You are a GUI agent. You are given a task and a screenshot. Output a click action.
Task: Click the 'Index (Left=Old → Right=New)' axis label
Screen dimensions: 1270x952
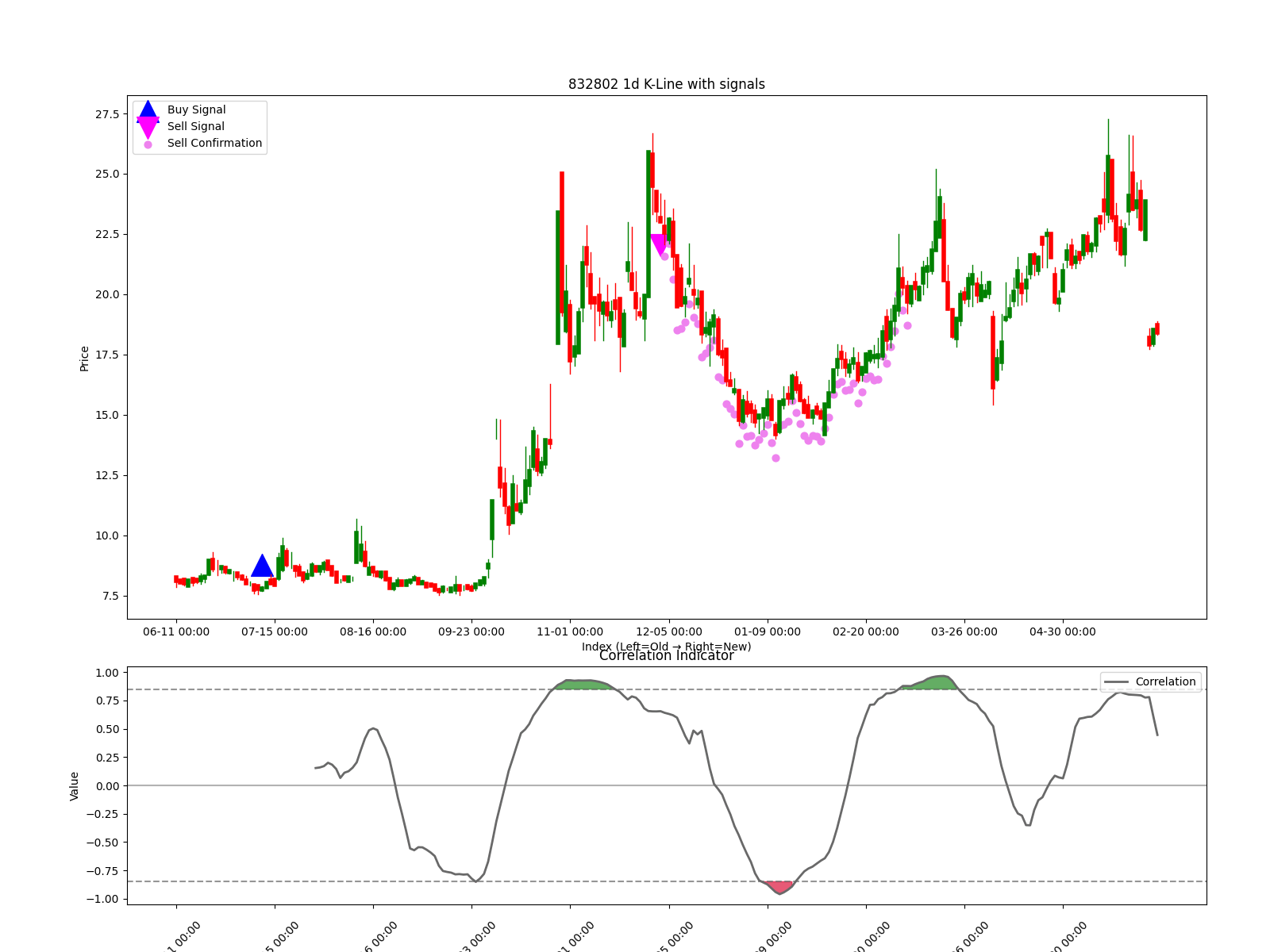[667, 647]
